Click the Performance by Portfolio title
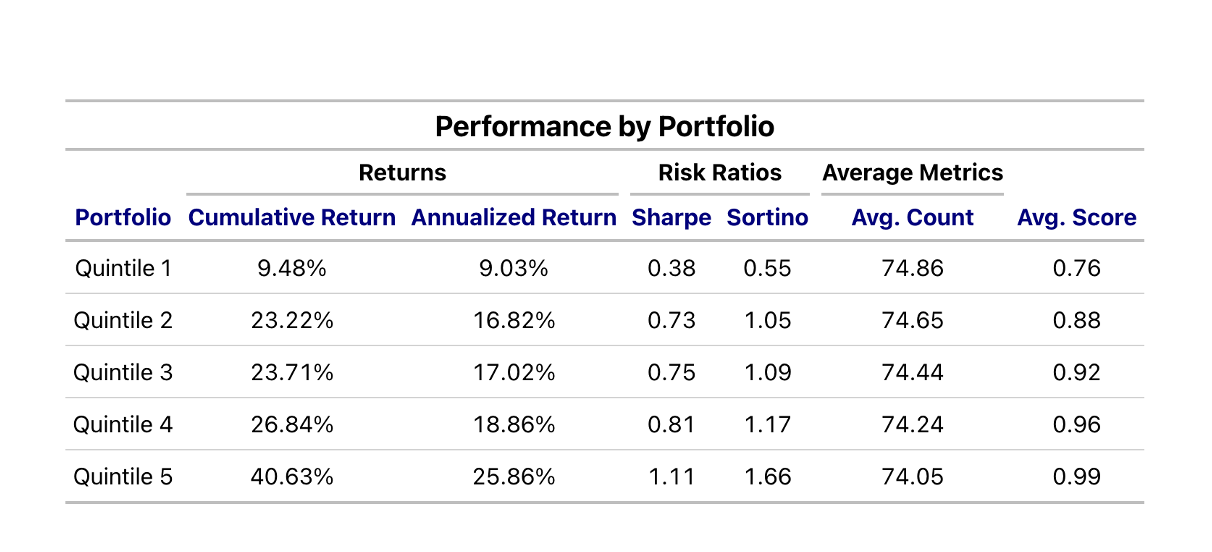This screenshot has width=1212, height=552. point(605,127)
